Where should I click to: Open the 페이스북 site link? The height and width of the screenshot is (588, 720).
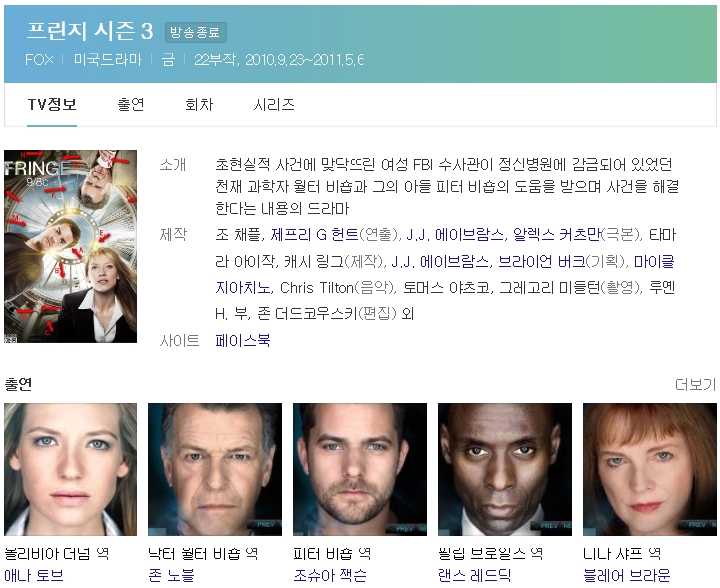tap(243, 341)
